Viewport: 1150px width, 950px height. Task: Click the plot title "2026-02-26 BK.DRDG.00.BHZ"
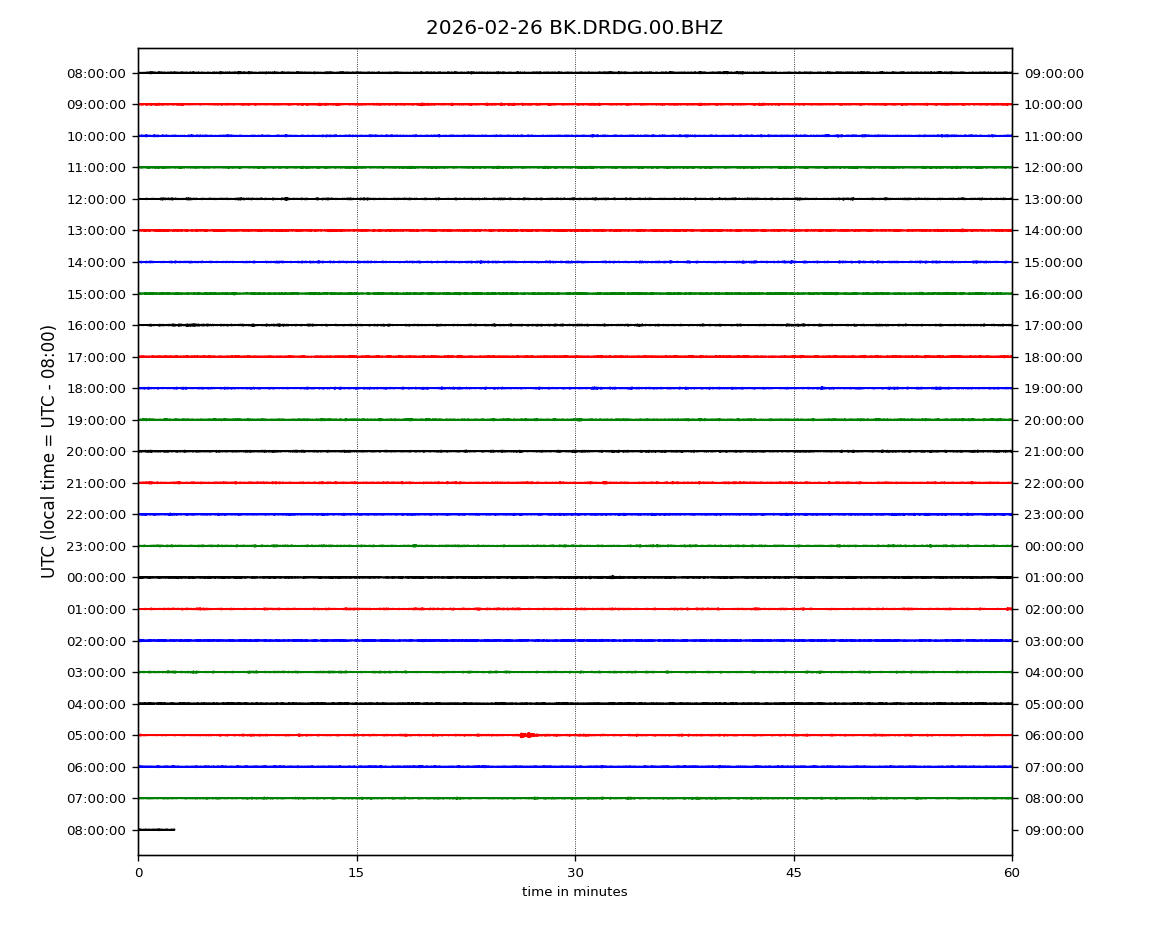[574, 28]
